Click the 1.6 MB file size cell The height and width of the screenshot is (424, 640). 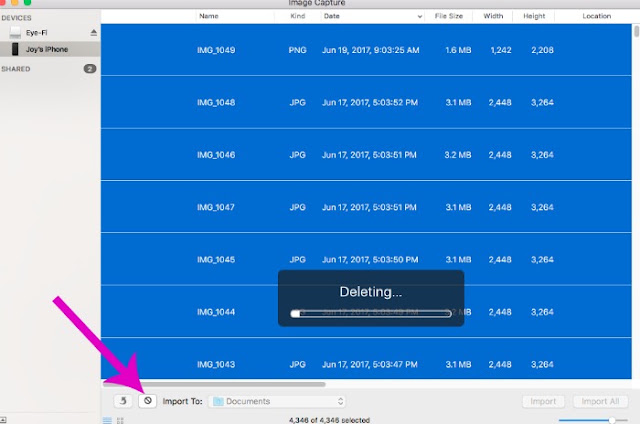coord(458,50)
